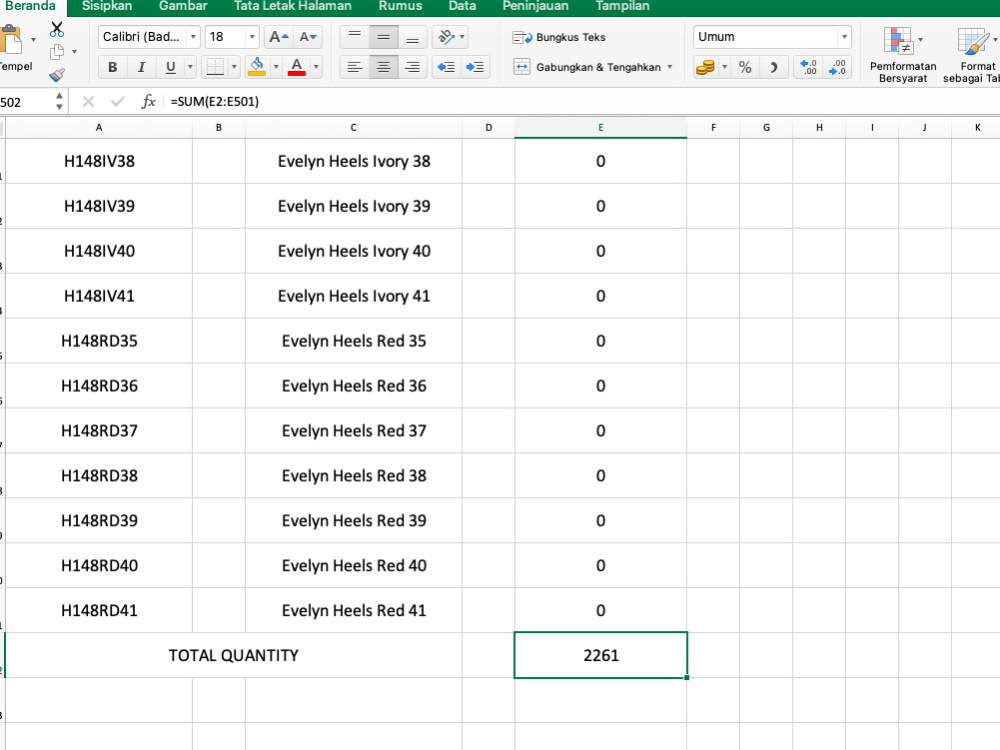Click the accounting currency coins icon
This screenshot has height=750, width=1000.
pyautogui.click(x=705, y=67)
